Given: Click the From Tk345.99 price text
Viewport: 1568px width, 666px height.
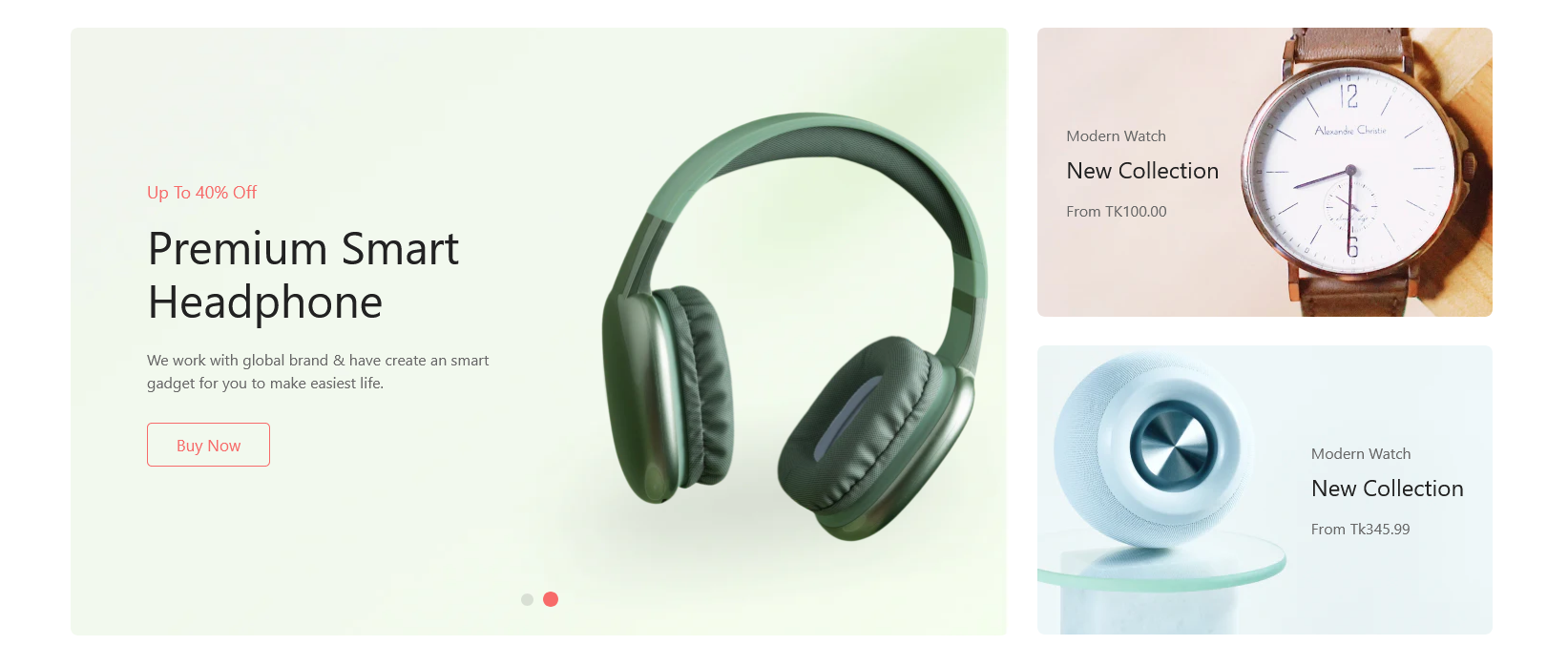Looking at the screenshot, I should coord(1360,530).
